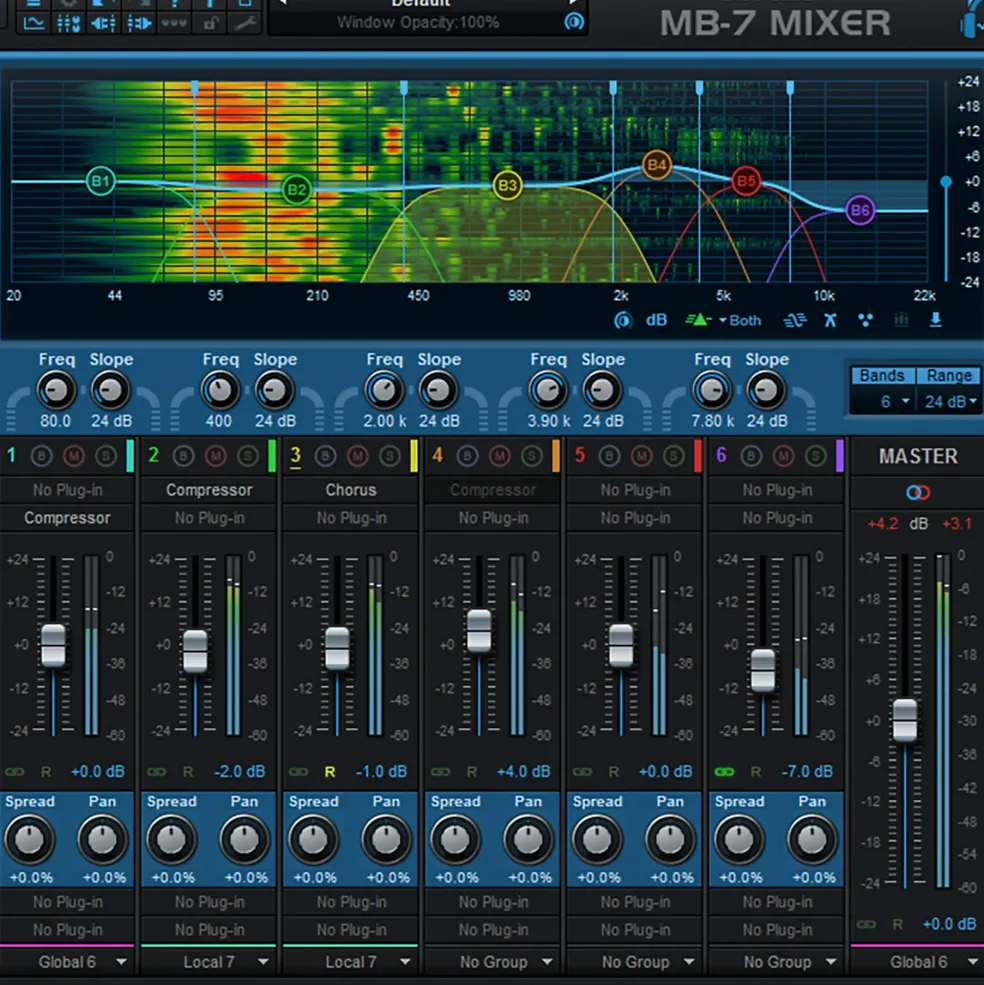Click the window opacity knob icon
The width and height of the screenshot is (984, 985).
(x=573, y=22)
